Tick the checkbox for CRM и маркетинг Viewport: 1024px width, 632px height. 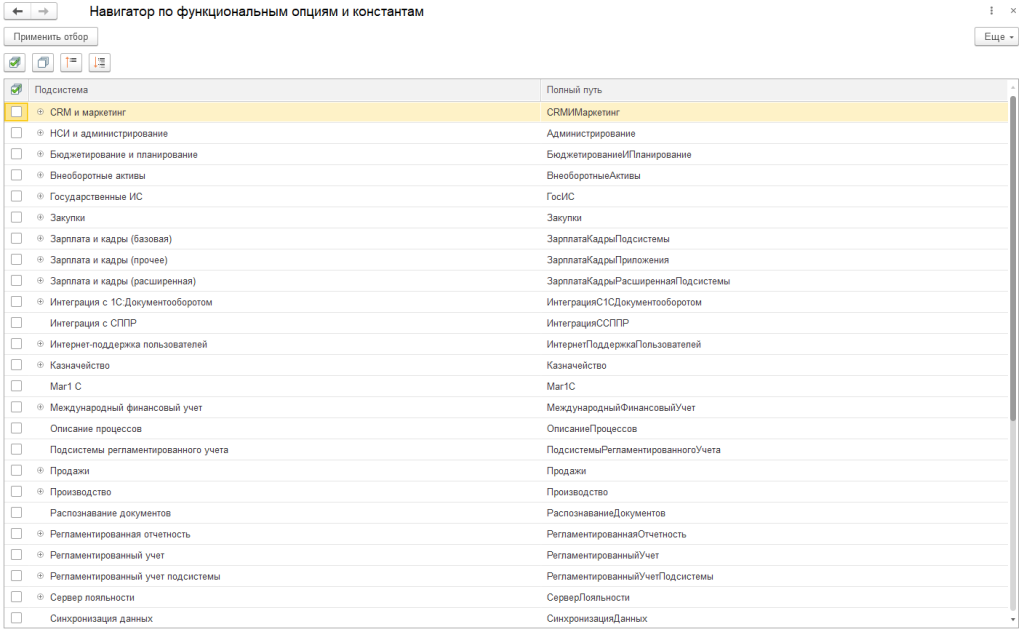(16, 112)
